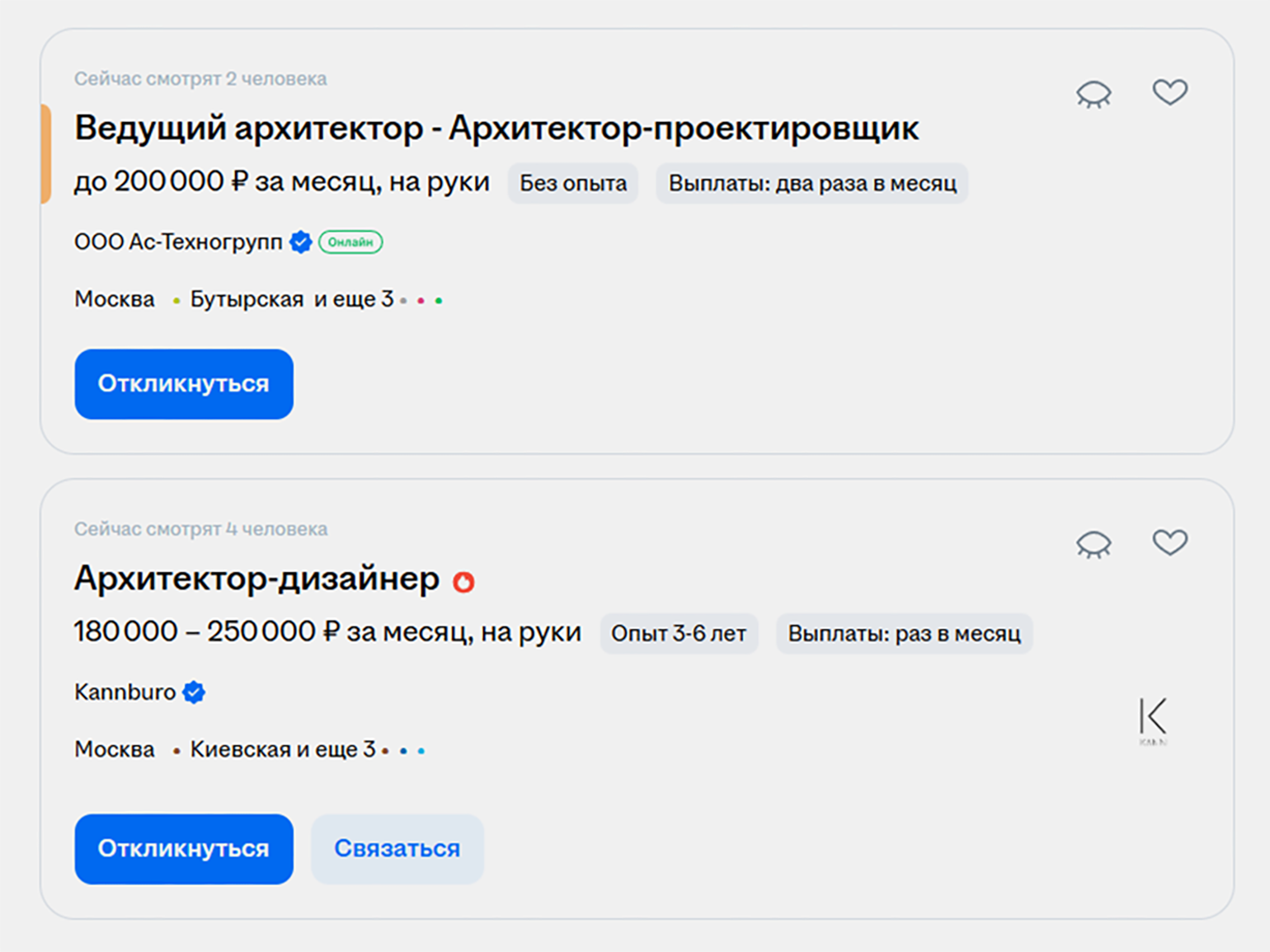Click the Выплаты: раз в месяц tag
1270x952 pixels.
(905, 634)
